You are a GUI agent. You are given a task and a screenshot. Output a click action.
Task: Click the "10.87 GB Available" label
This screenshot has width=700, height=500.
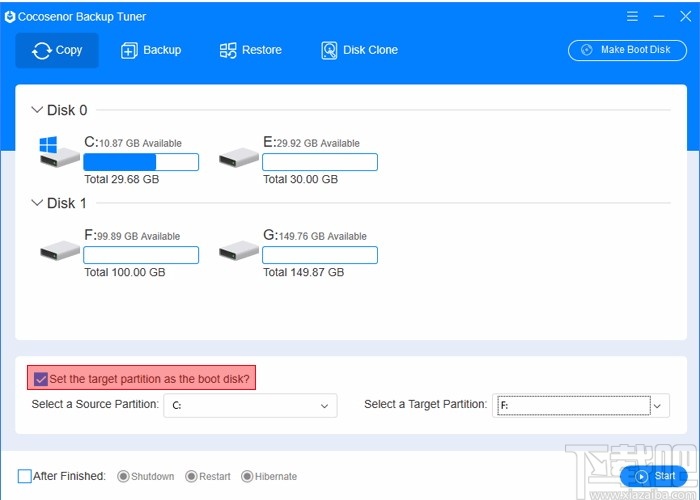tap(140, 143)
